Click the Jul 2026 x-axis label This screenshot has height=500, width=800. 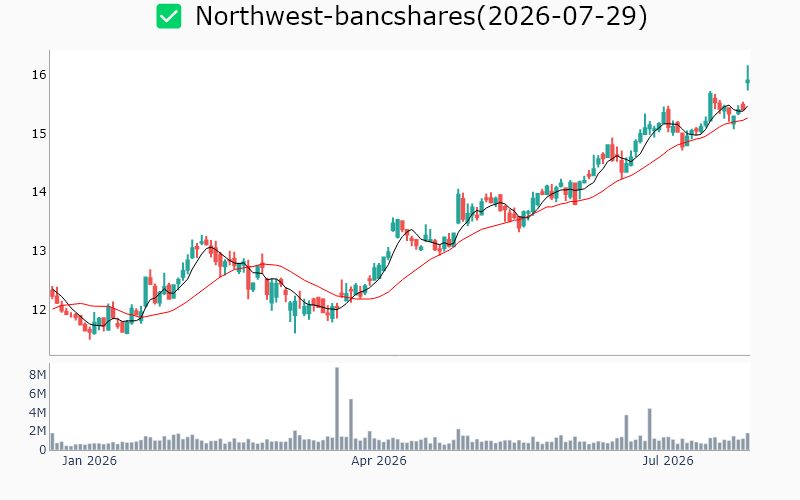(667, 461)
